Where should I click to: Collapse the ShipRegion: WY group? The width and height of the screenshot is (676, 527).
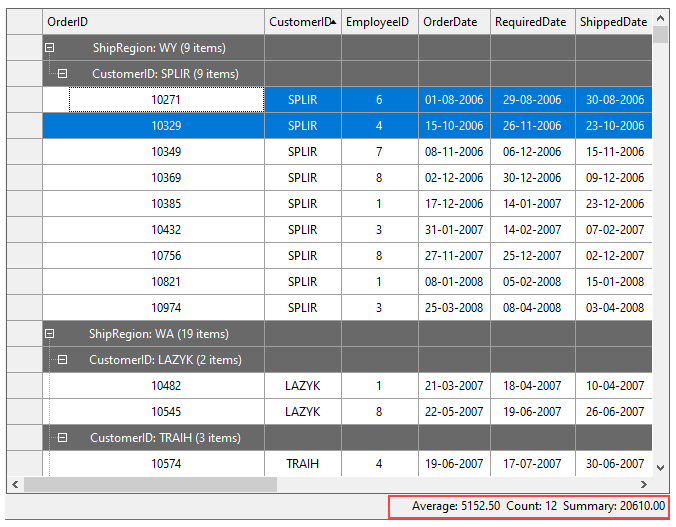(x=50, y=48)
